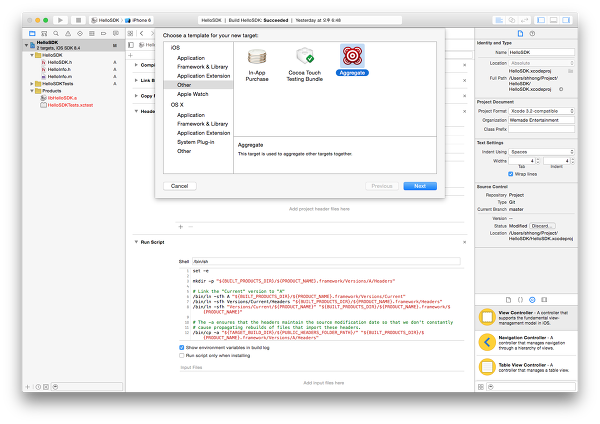Toggle the Utilities pane visibility
The height and width of the screenshot is (424, 600).
click(566, 20)
